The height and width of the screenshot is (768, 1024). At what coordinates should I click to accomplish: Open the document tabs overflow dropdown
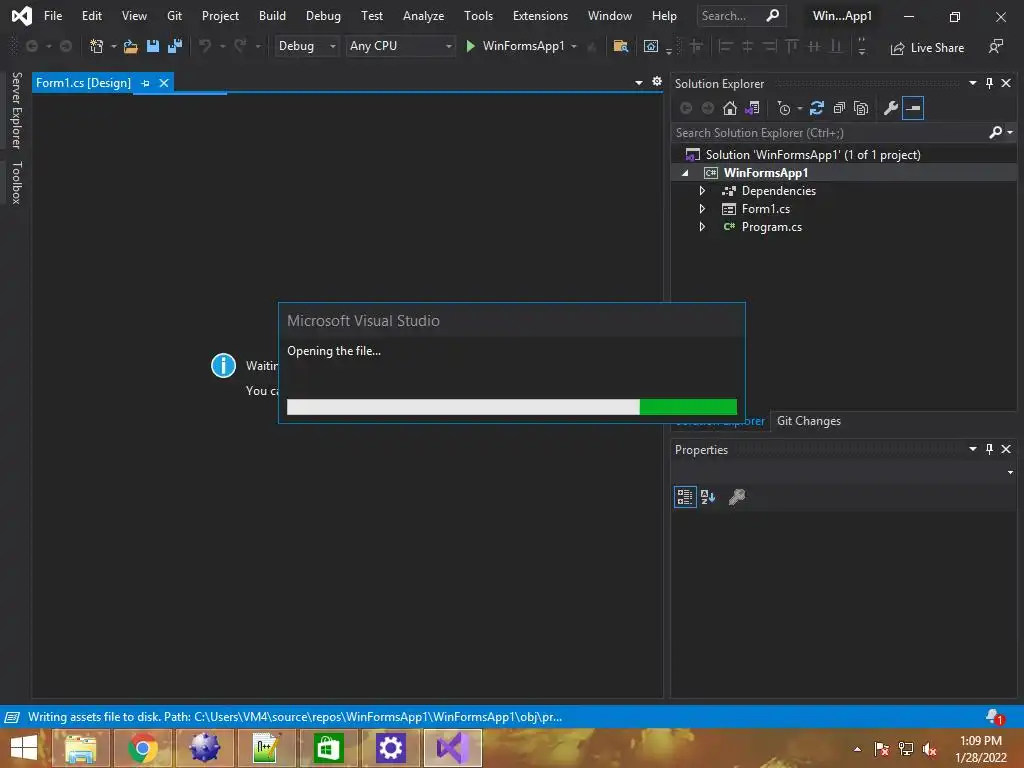tap(639, 83)
